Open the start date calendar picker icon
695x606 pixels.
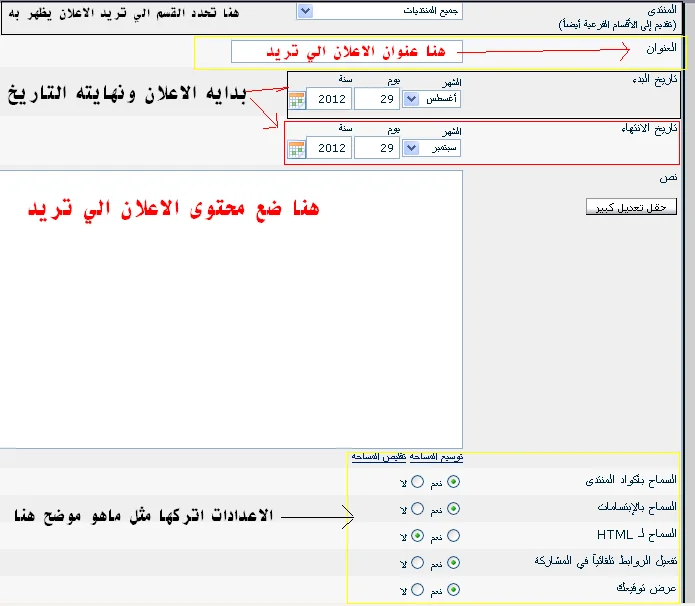click(296, 99)
